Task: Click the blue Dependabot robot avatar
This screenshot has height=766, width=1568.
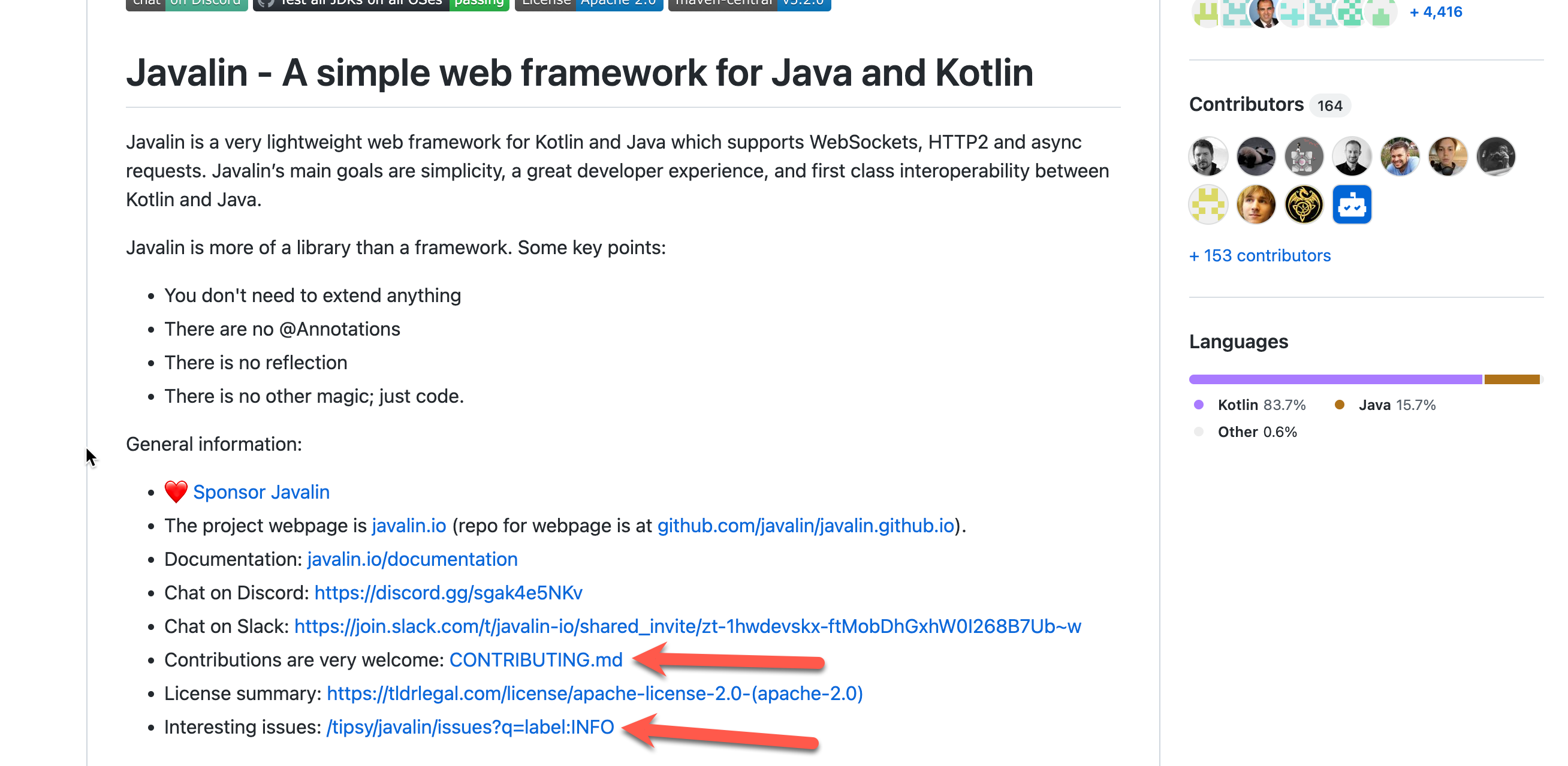Action: (x=1351, y=204)
